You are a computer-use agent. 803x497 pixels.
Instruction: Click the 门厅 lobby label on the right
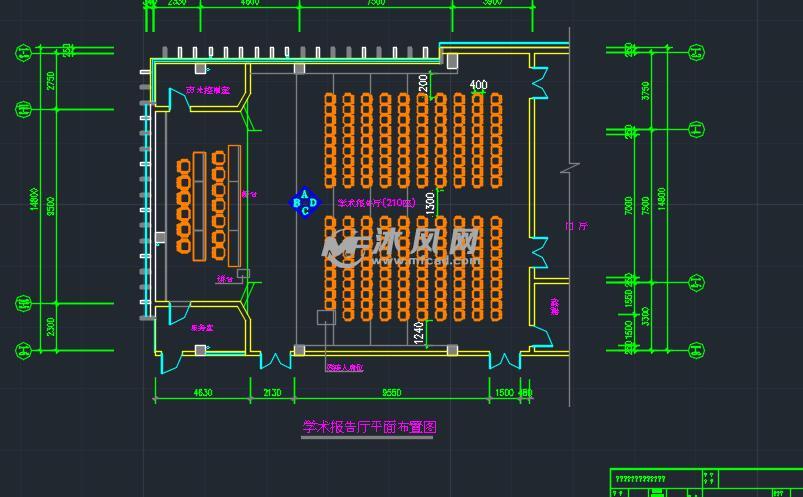(x=576, y=226)
